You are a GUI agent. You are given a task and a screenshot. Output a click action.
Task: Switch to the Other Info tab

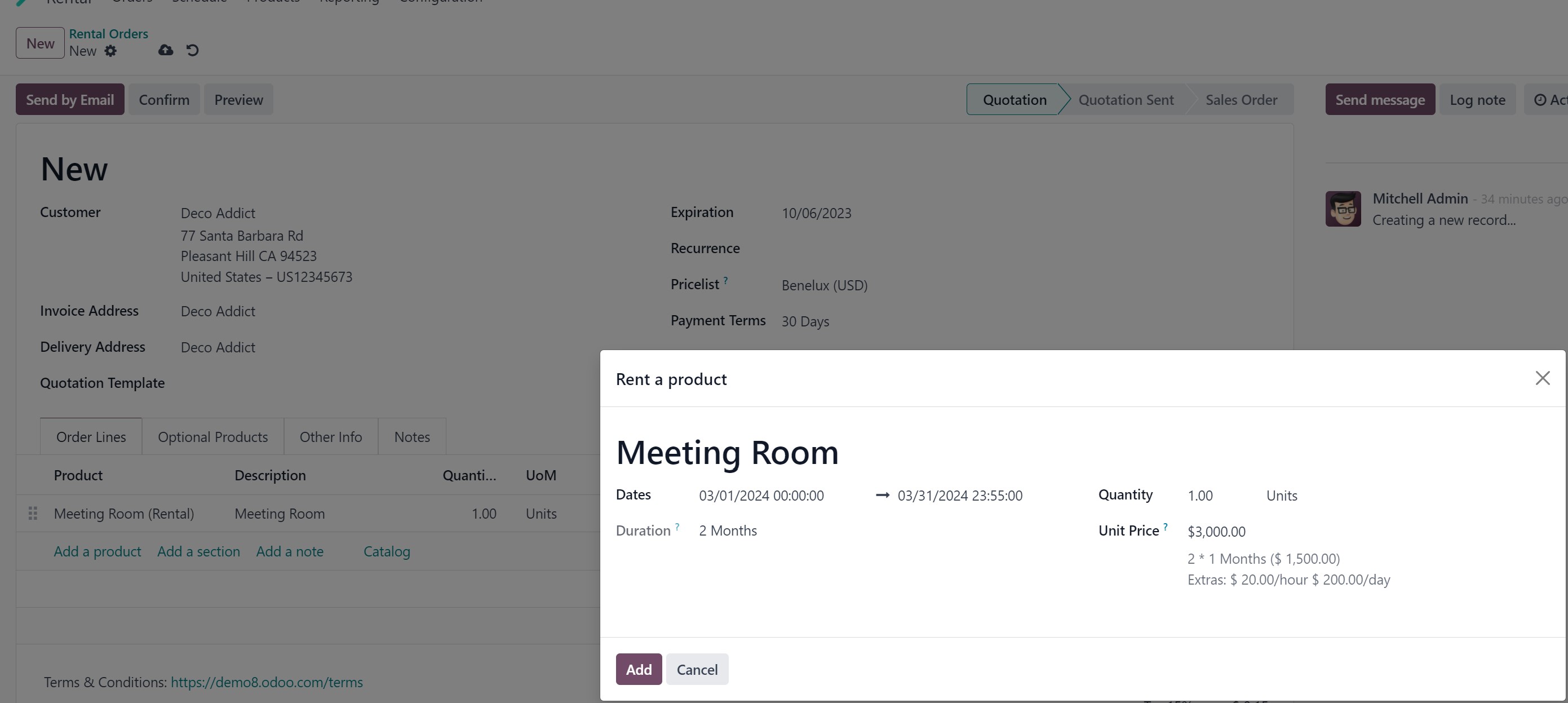point(330,436)
